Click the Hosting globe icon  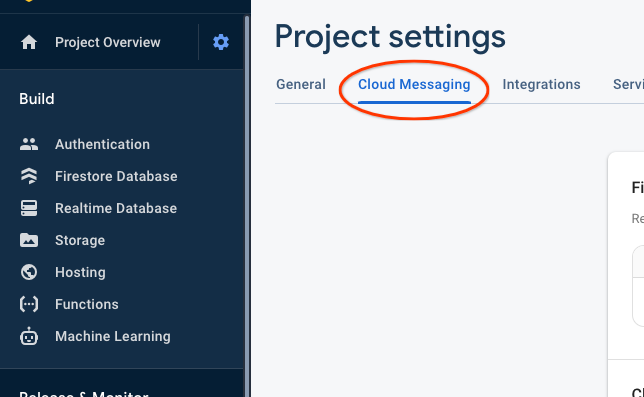pyautogui.click(x=29, y=272)
